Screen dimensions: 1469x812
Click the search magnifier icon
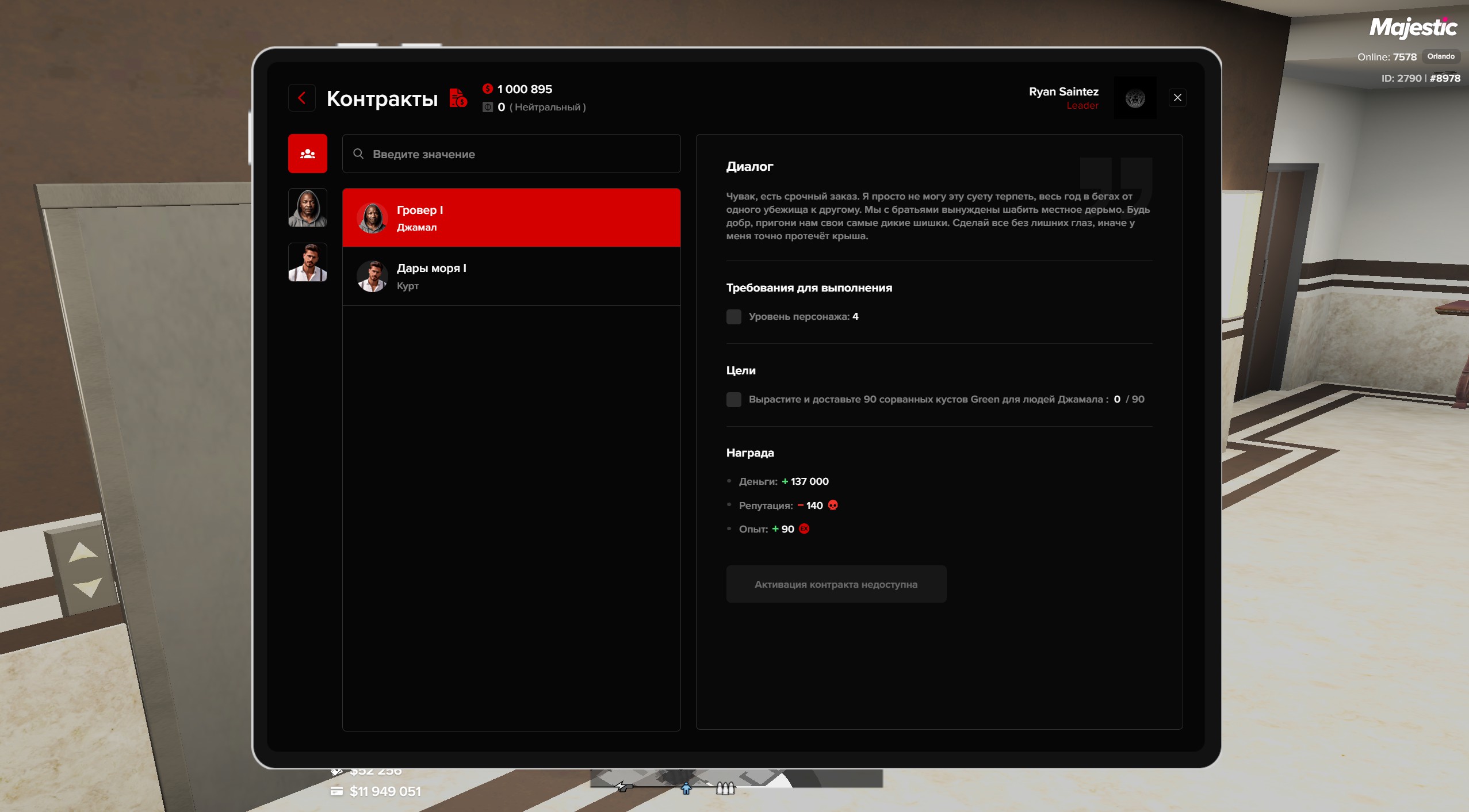(358, 154)
